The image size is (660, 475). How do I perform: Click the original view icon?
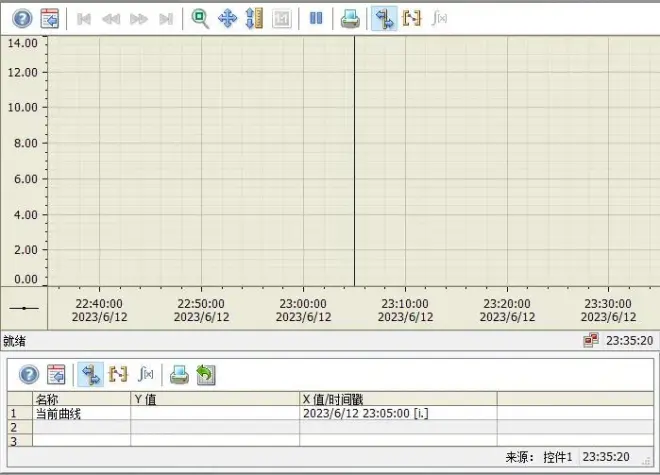coord(282,19)
